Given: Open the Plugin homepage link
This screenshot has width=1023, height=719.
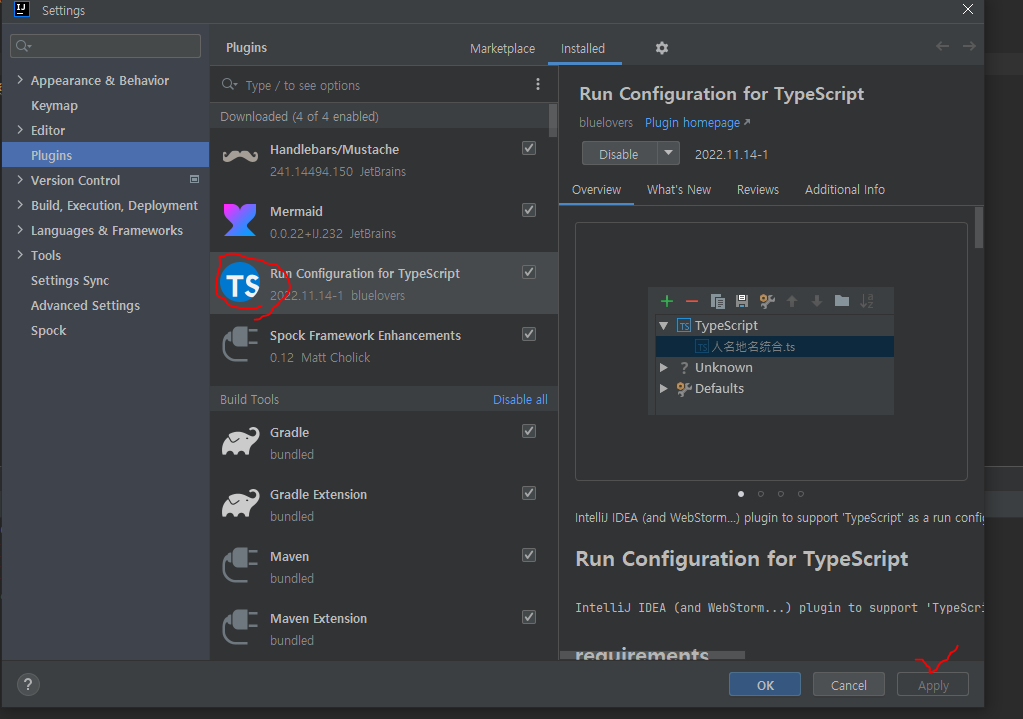Looking at the screenshot, I should 697,123.
